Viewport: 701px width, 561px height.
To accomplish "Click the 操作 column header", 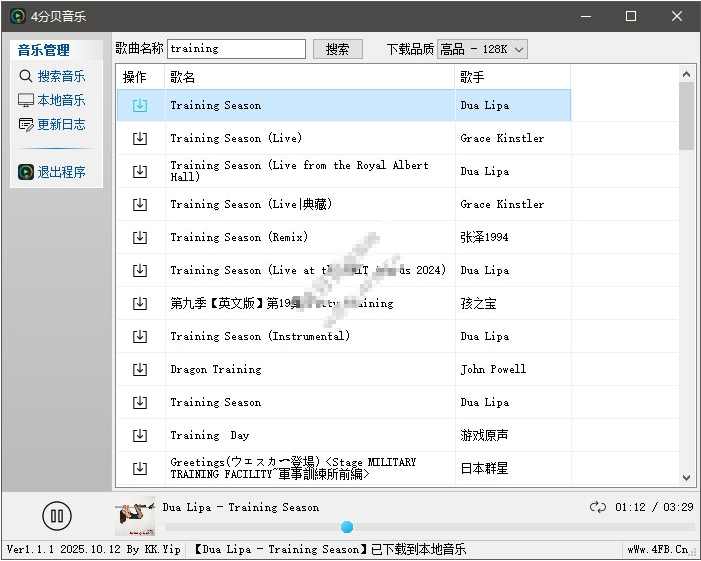I will [x=141, y=77].
